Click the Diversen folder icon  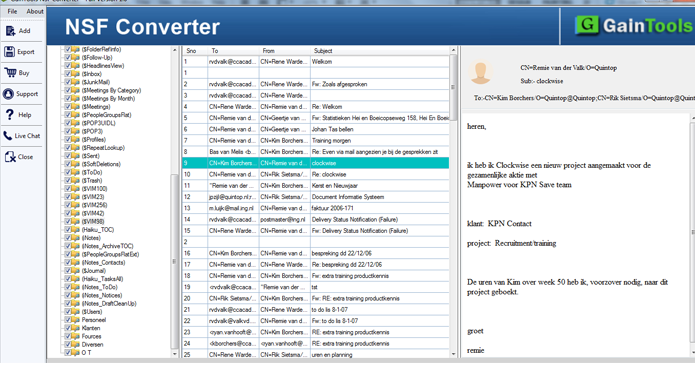(76, 345)
